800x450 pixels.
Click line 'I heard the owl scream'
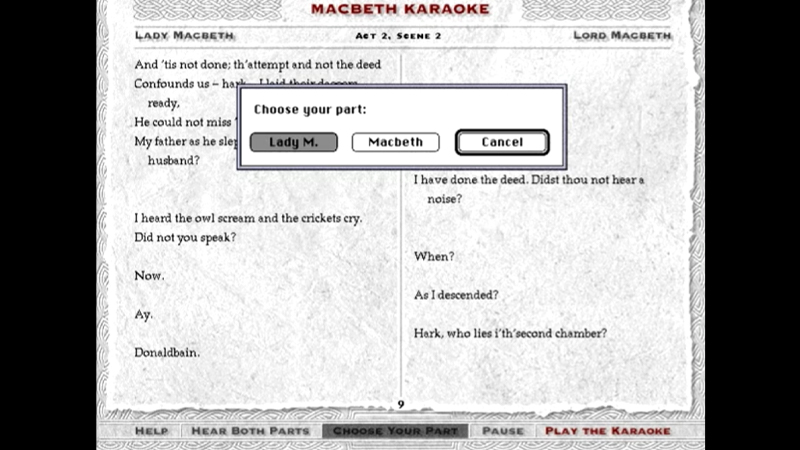248,218
